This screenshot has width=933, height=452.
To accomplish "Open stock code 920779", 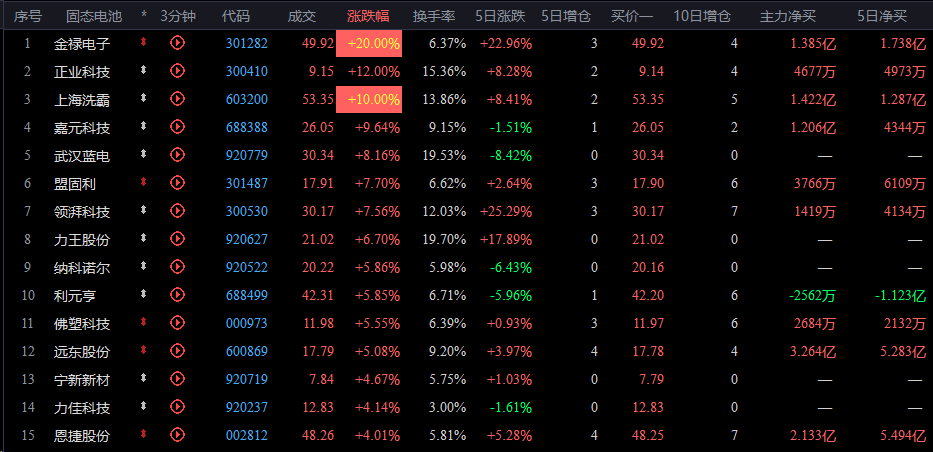I will pos(247,155).
